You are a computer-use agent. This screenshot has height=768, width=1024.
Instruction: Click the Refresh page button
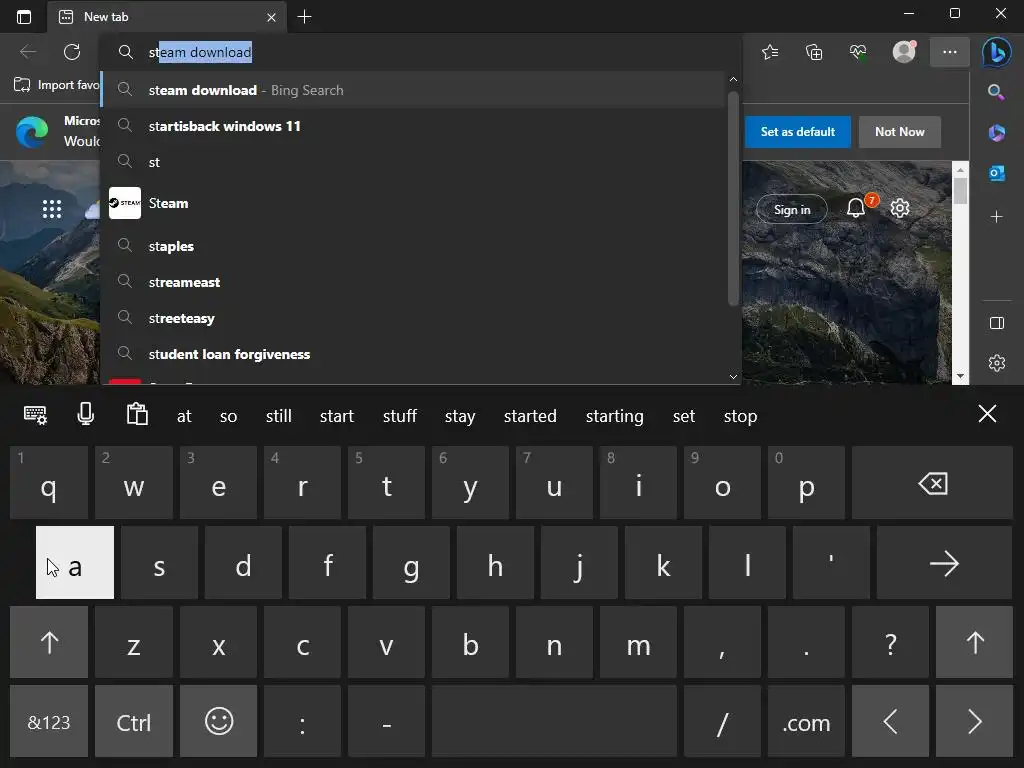click(x=72, y=52)
